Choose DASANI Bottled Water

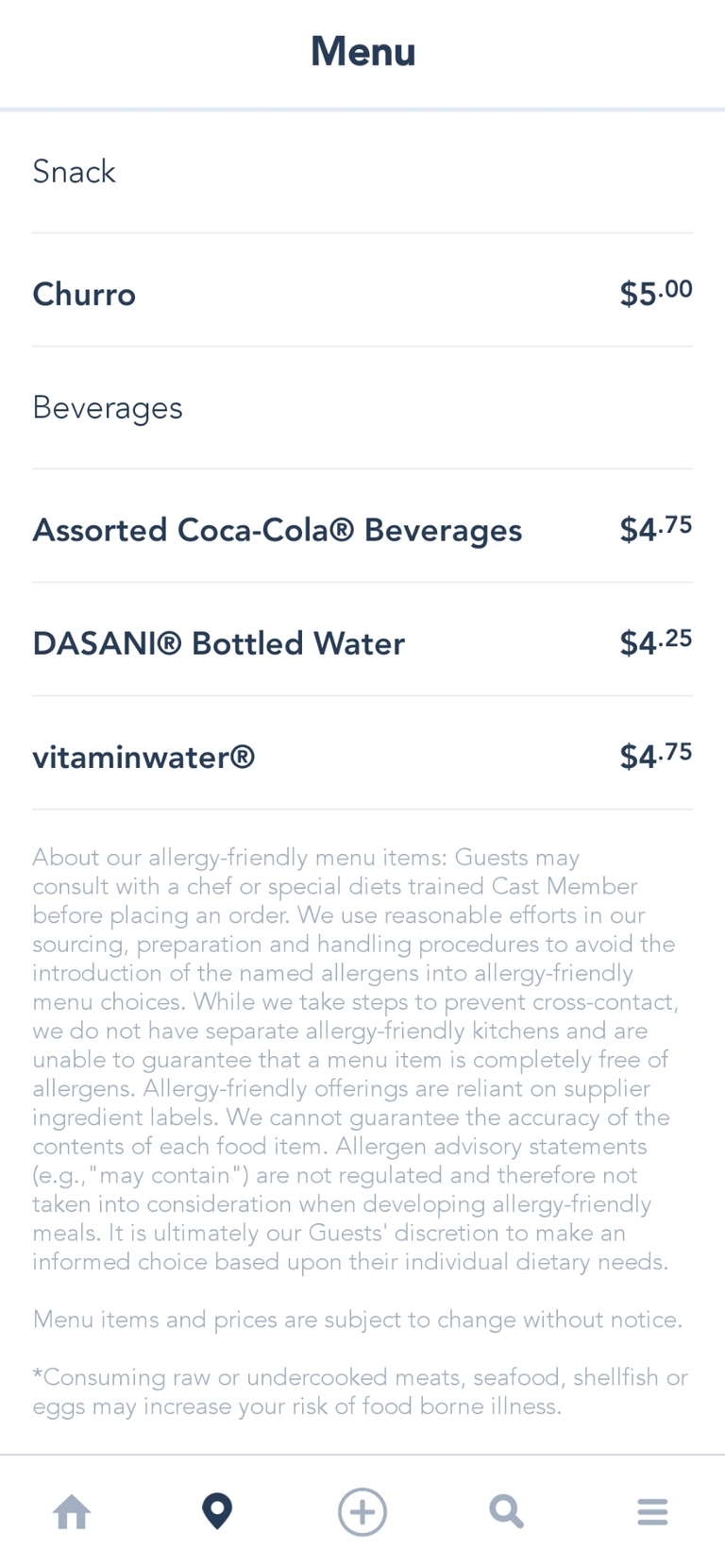click(218, 644)
